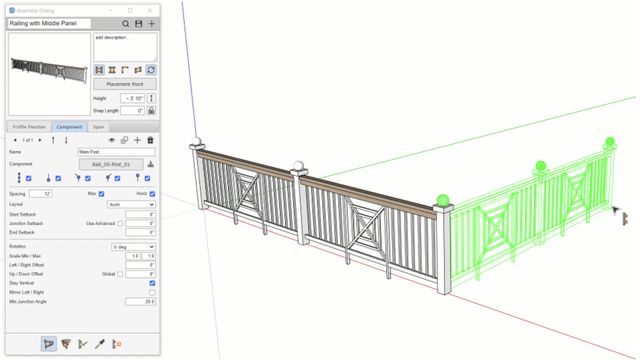This screenshot has width=640, height=360.
Task: Click the refresh preview icon
Action: tap(151, 70)
